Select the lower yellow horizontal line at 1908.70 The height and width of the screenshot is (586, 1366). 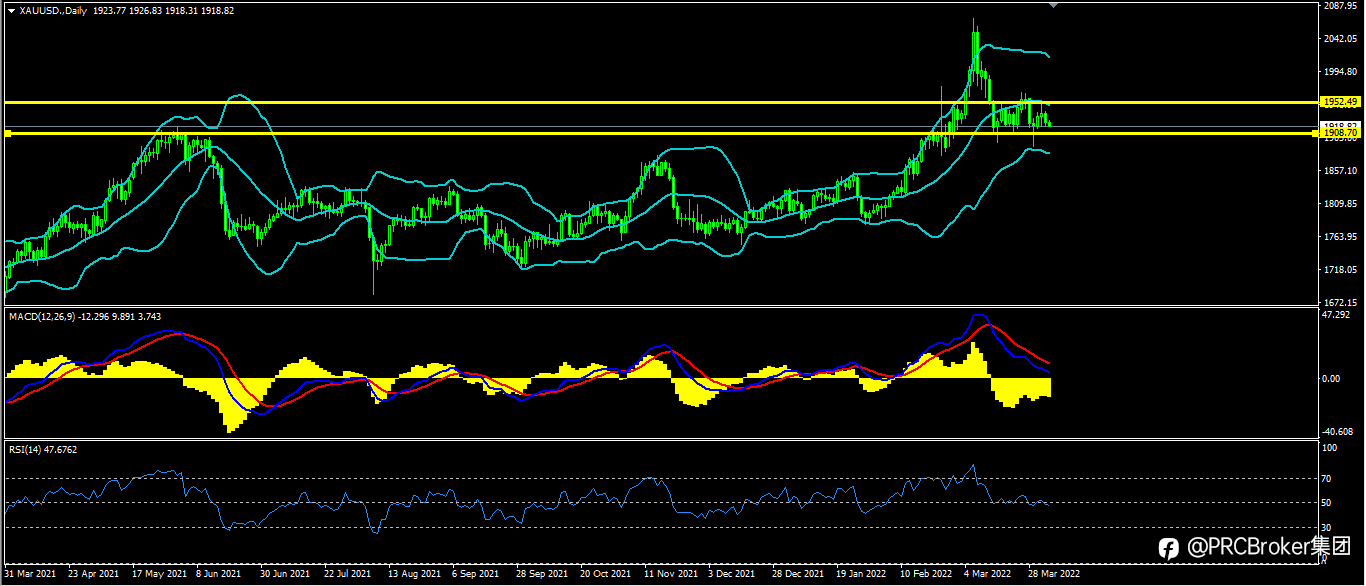660,133
